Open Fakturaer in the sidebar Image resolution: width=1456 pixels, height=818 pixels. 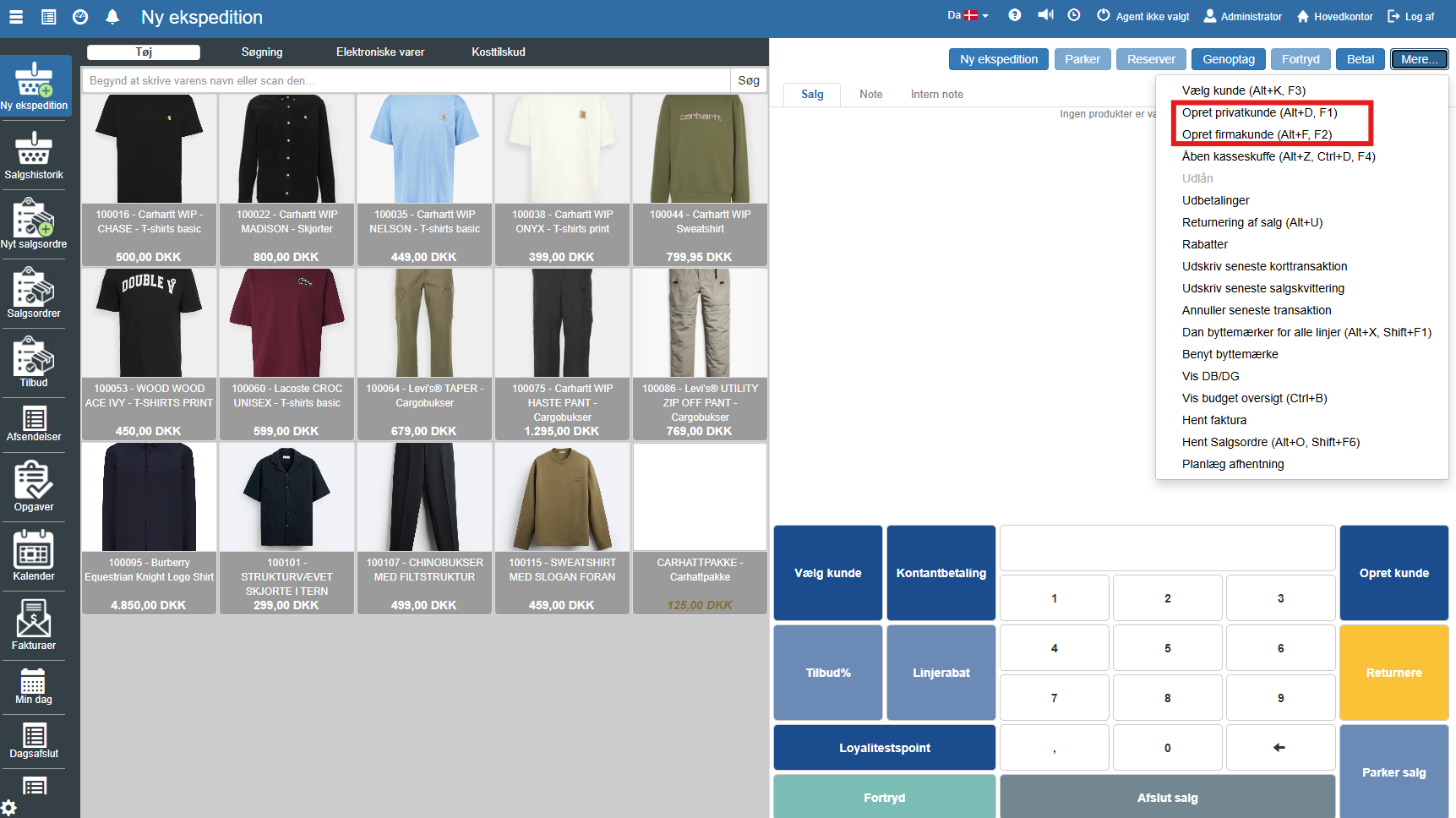click(x=34, y=626)
